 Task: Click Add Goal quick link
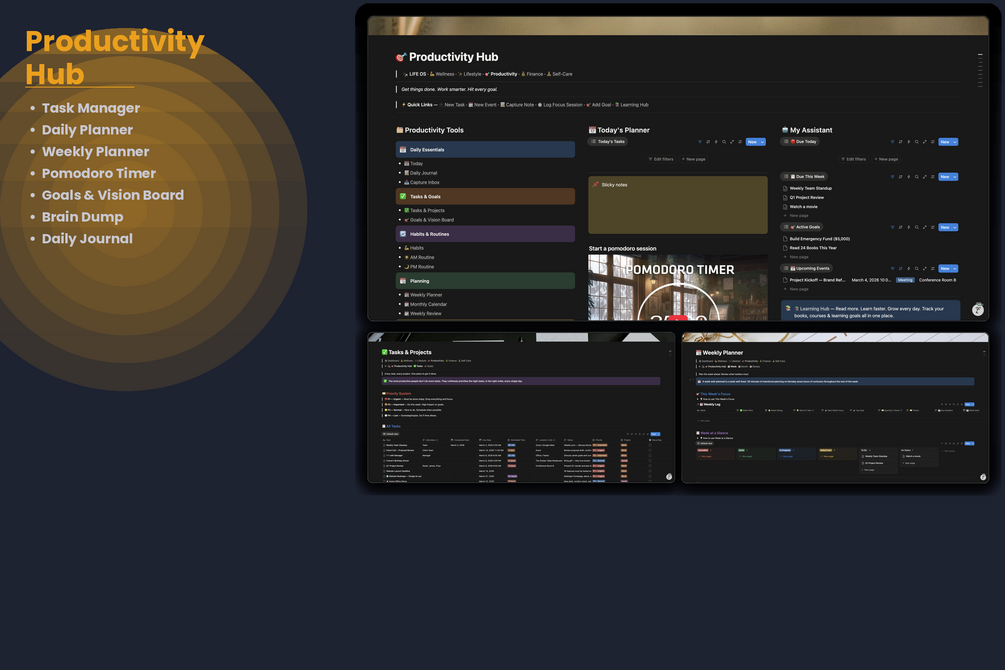point(598,105)
